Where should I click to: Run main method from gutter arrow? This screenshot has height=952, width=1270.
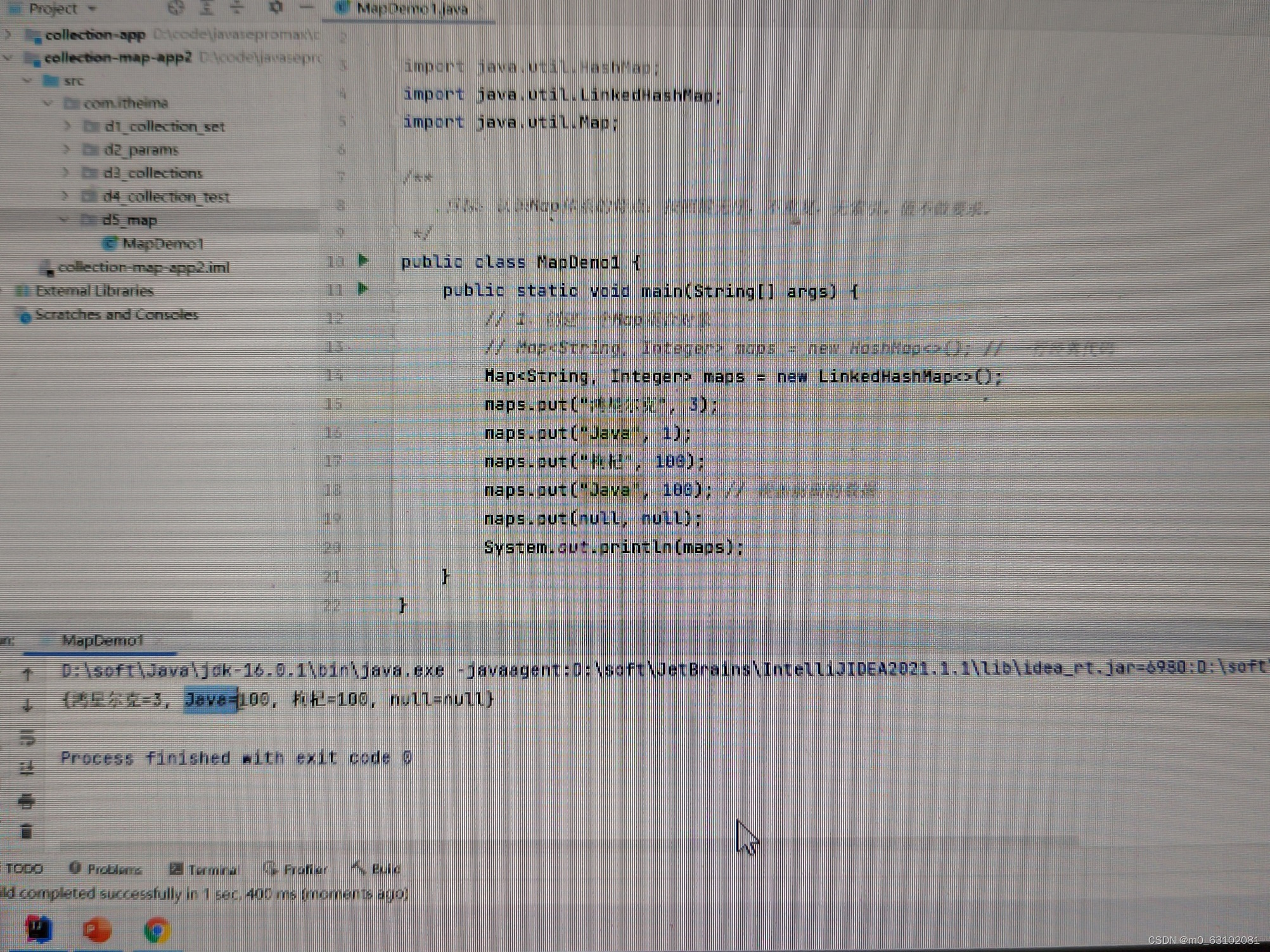[x=363, y=289]
